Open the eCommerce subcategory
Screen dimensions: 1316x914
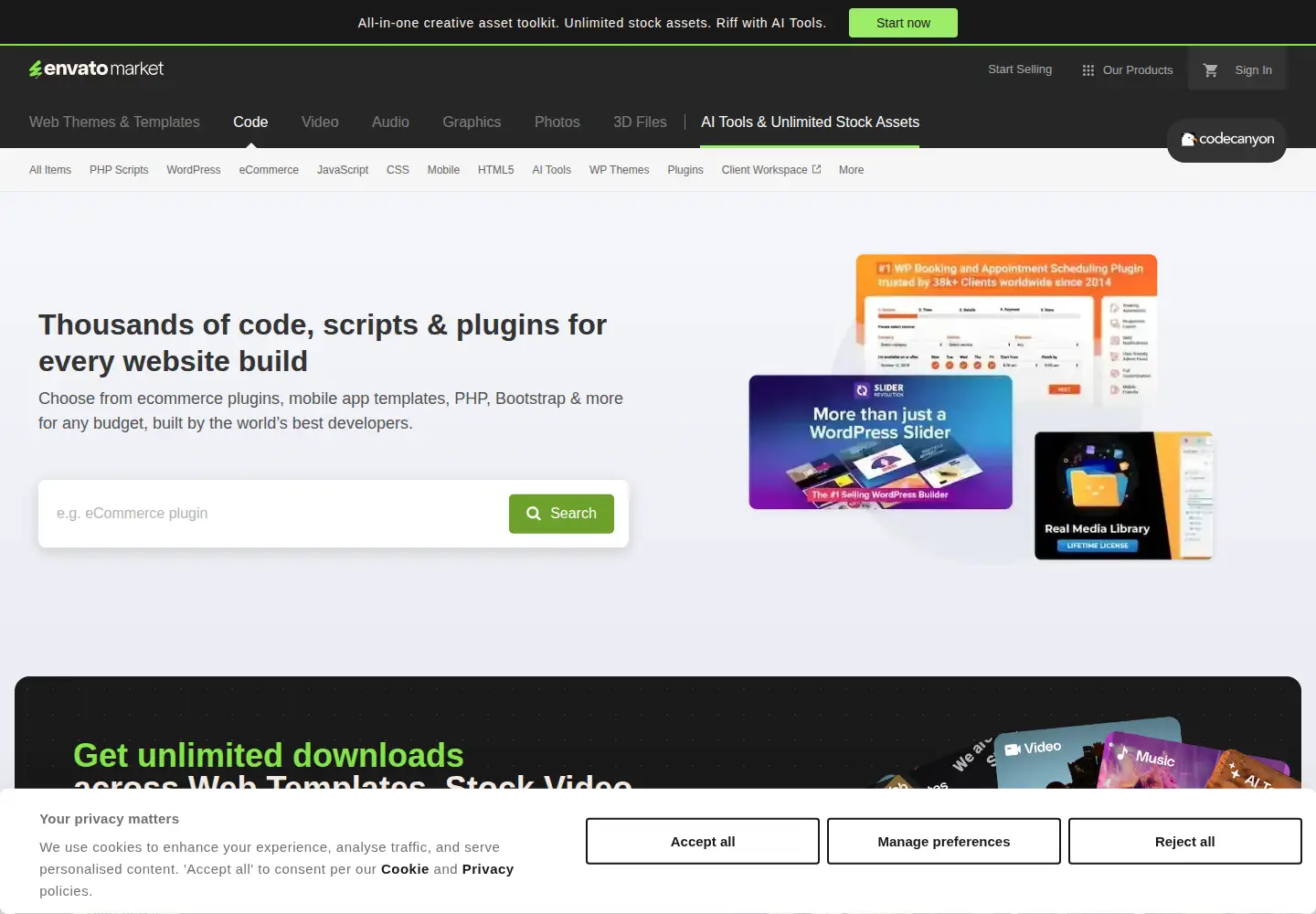pyautogui.click(x=269, y=170)
